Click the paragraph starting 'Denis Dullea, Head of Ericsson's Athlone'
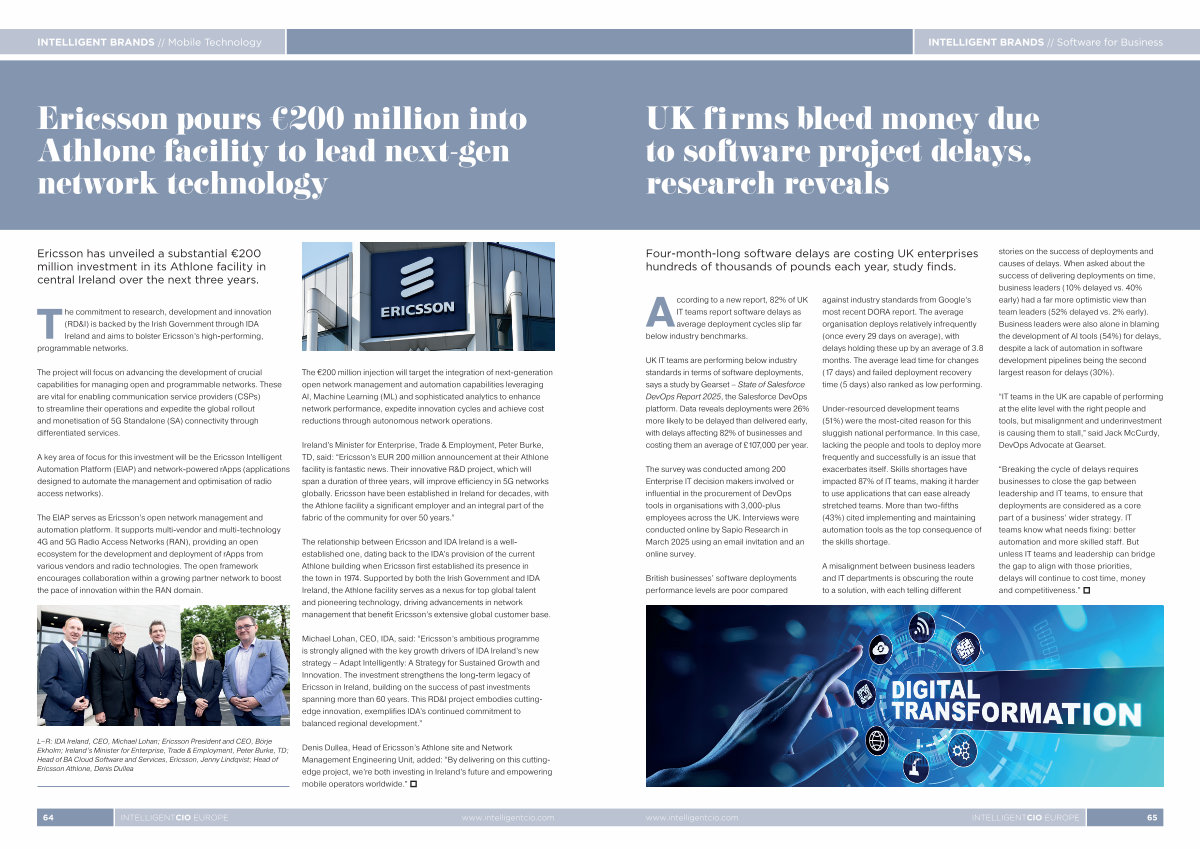Screen dimensions: 1200x849 coord(427,766)
